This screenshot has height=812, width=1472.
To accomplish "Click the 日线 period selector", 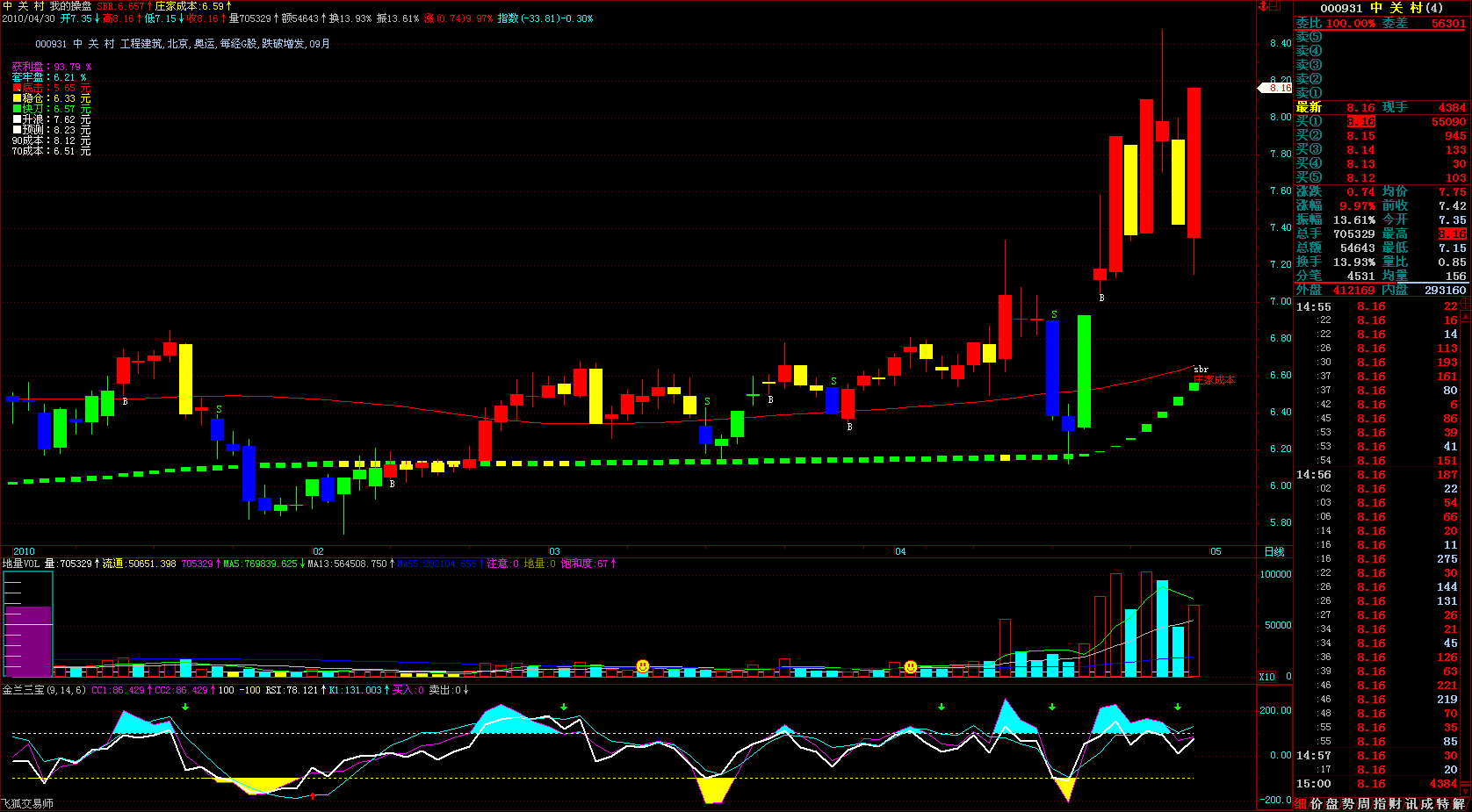I will pos(1274,551).
